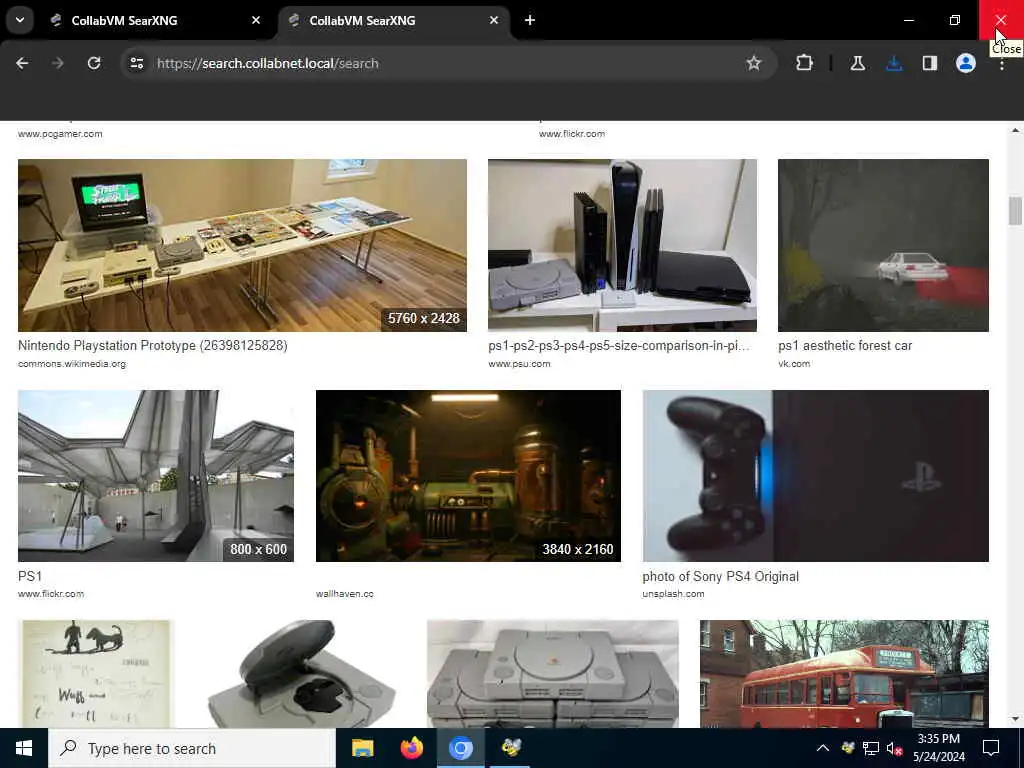Viewport: 1024px width, 768px height.
Task: Click the 'ps1 aesthetic forest car' title
Action: (845, 345)
